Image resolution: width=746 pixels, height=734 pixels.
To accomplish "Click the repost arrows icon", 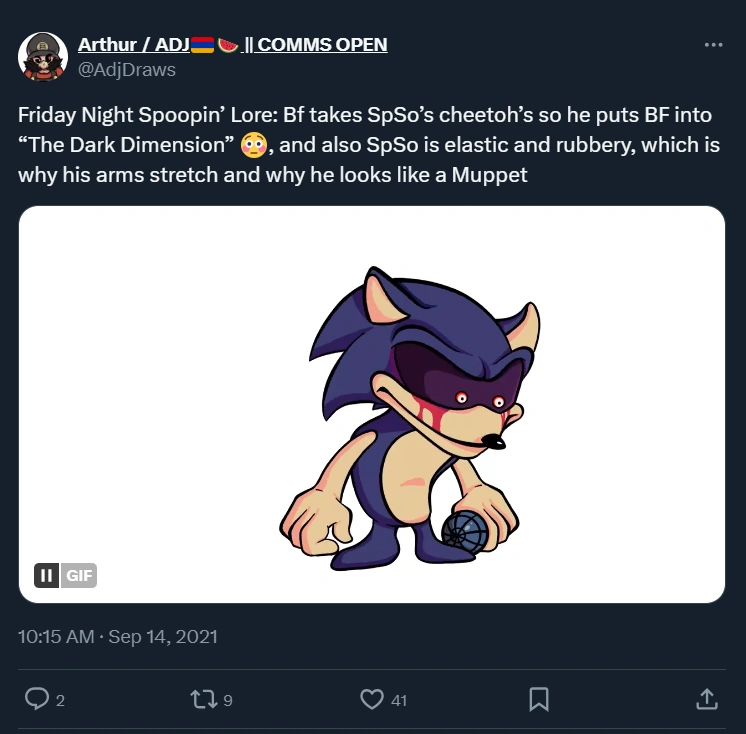I will click(x=203, y=699).
